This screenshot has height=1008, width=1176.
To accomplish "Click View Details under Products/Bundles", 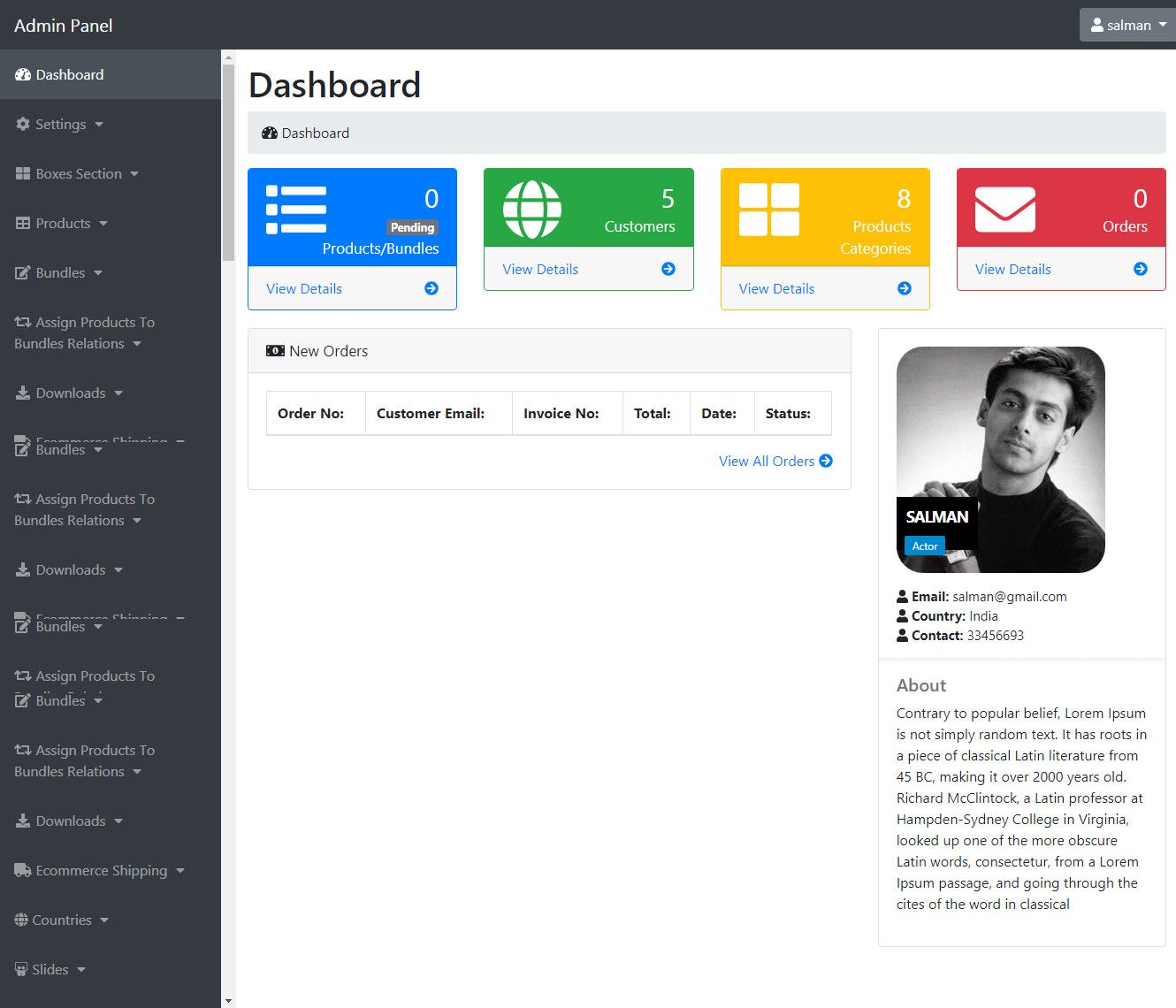I will 304,288.
